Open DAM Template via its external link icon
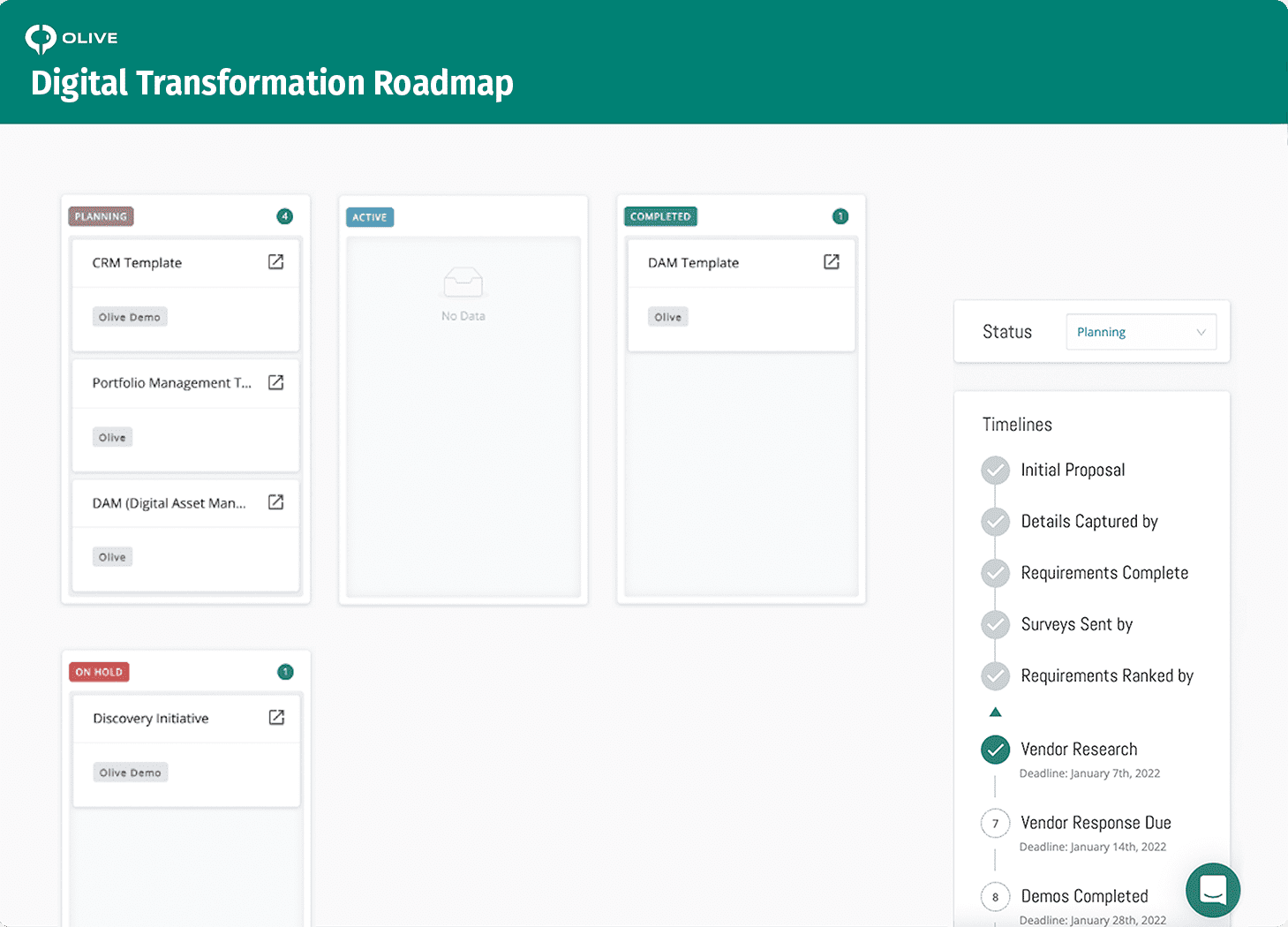The width and height of the screenshot is (1288, 927). pyautogui.click(x=831, y=261)
